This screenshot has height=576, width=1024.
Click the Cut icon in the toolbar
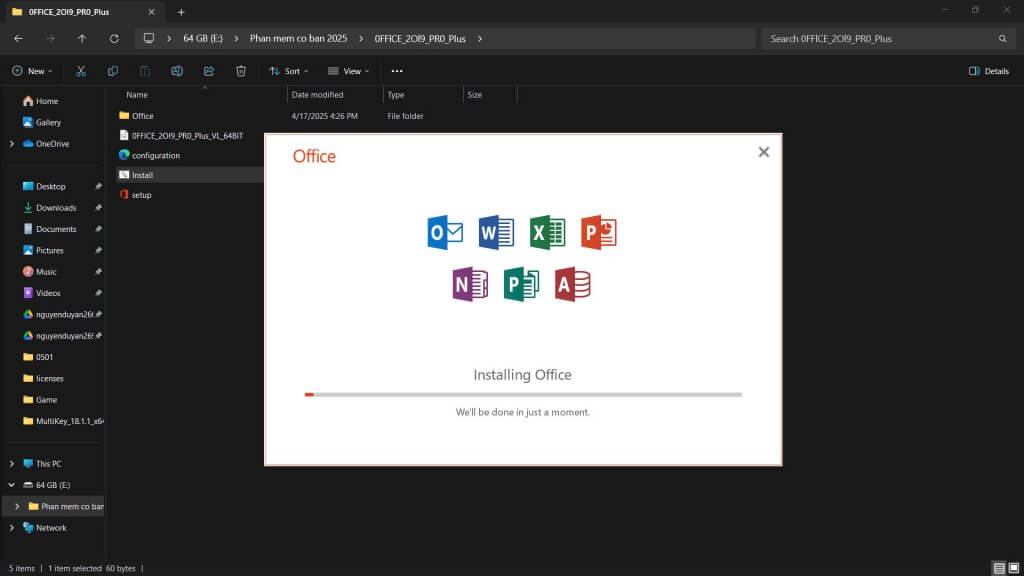tap(81, 71)
